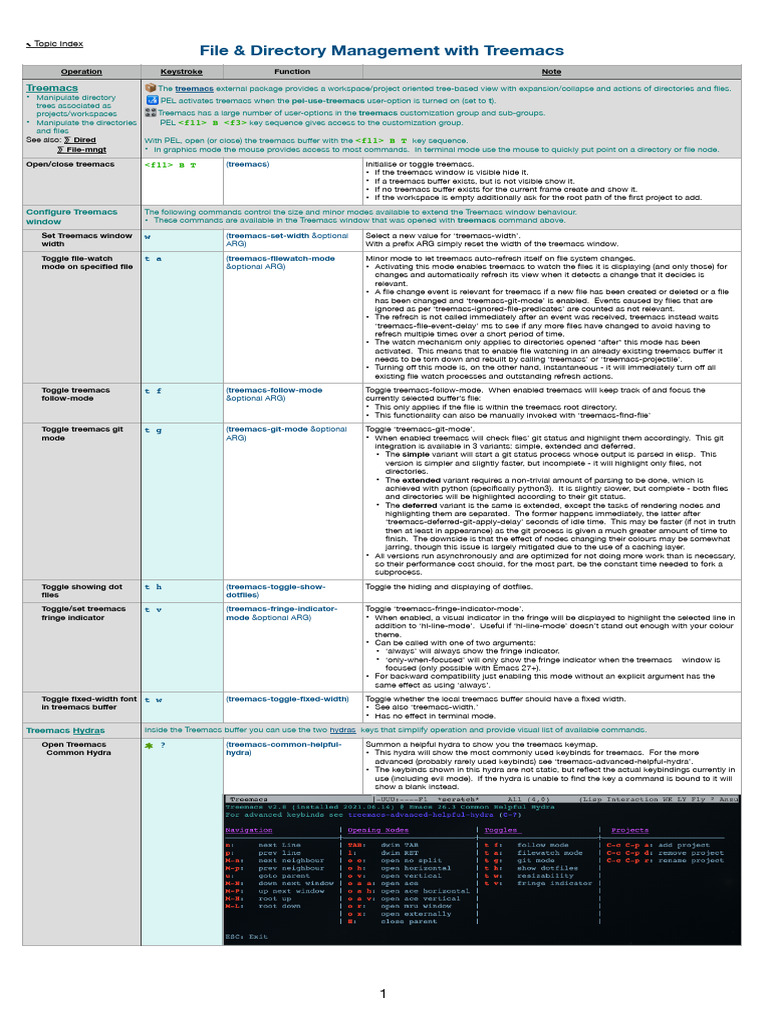Open treemacs-follow-mode function link
Image resolution: width=768 pixels, height=1024 pixels.
274,394
